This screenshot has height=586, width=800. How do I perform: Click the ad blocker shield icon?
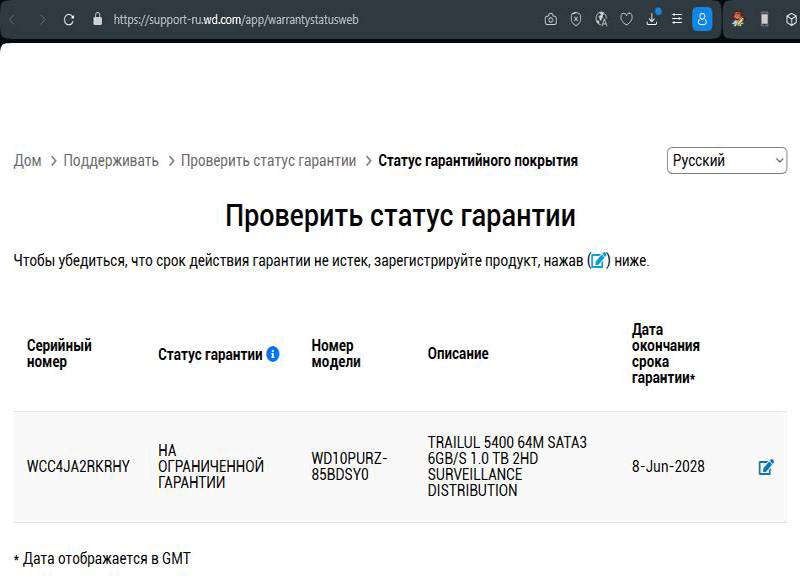point(576,19)
